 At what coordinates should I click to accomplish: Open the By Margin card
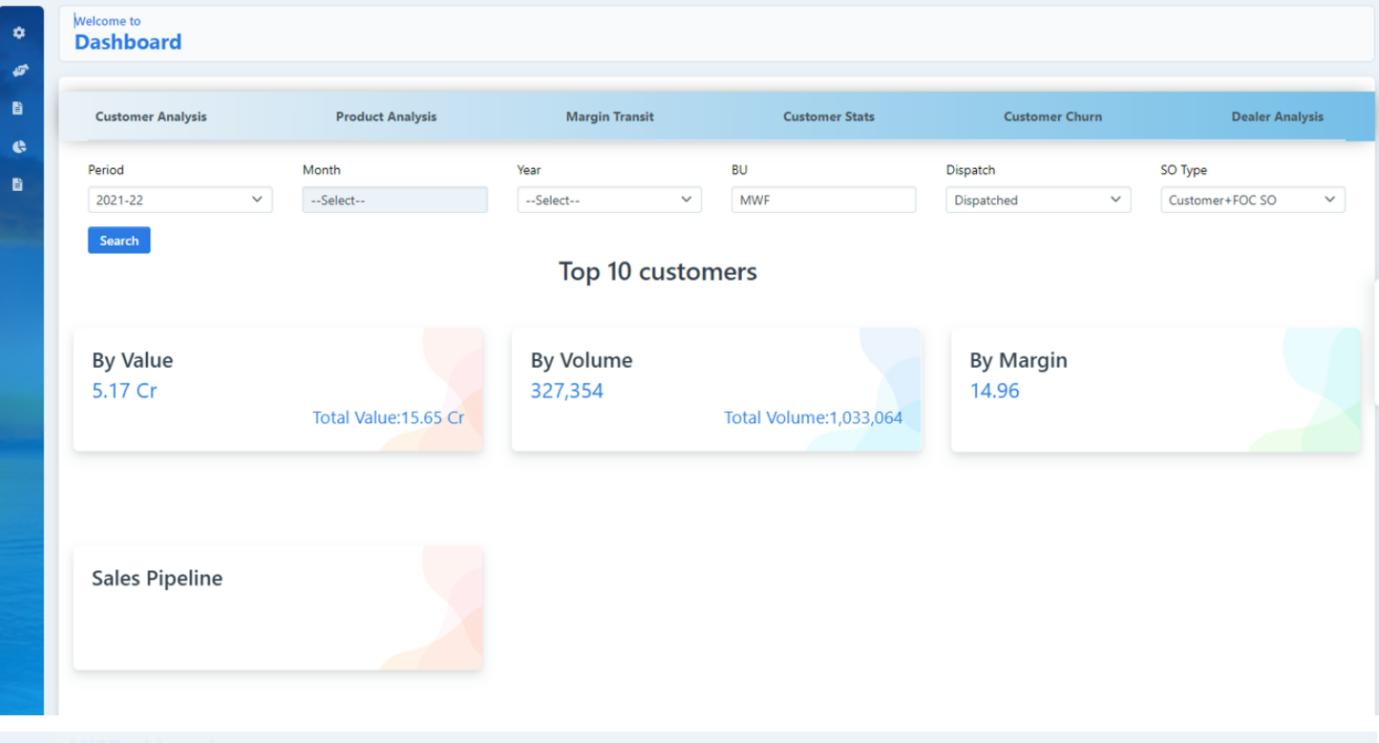[1155, 389]
